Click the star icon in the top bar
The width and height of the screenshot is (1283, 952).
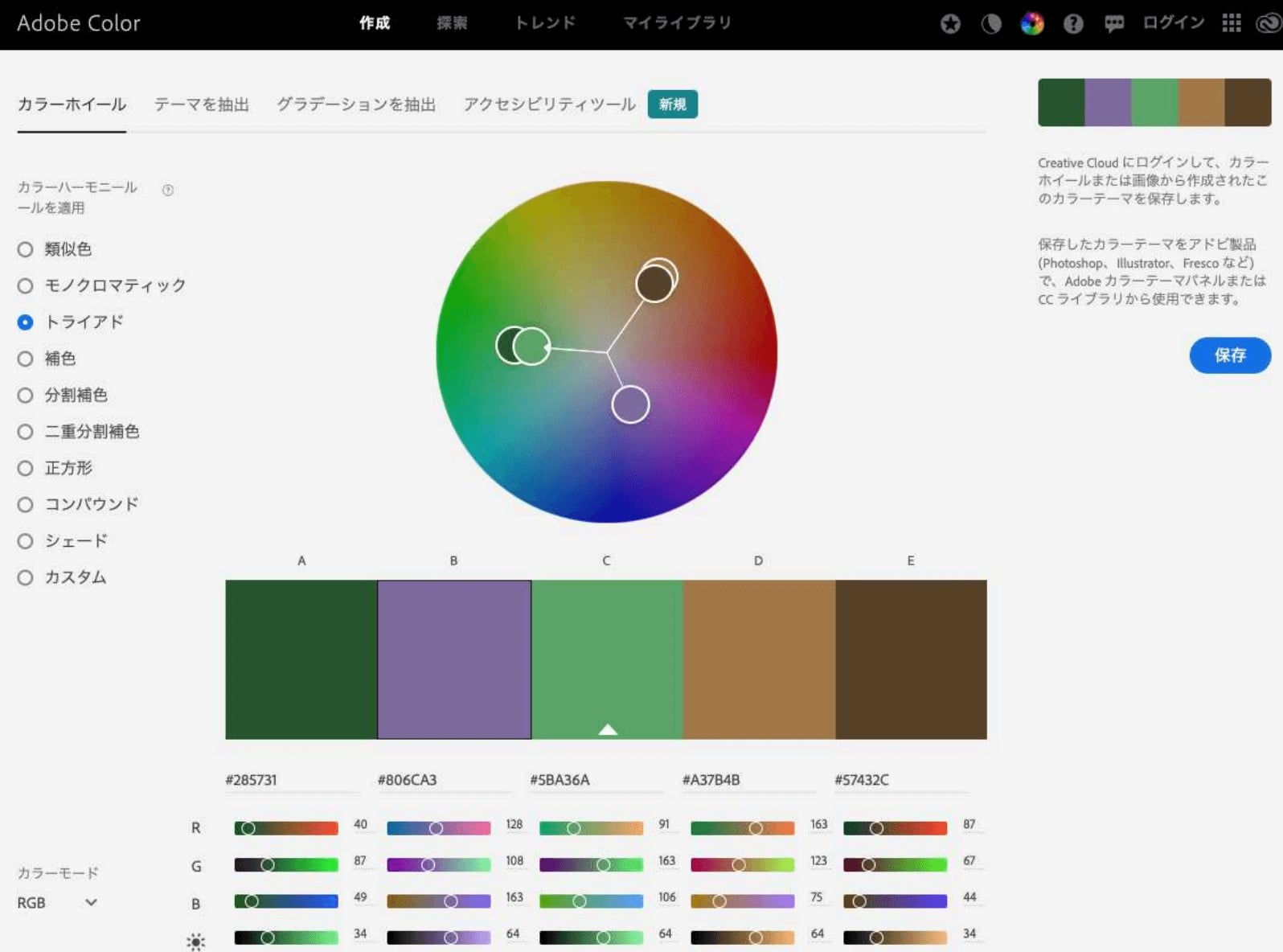pyautogui.click(x=950, y=24)
